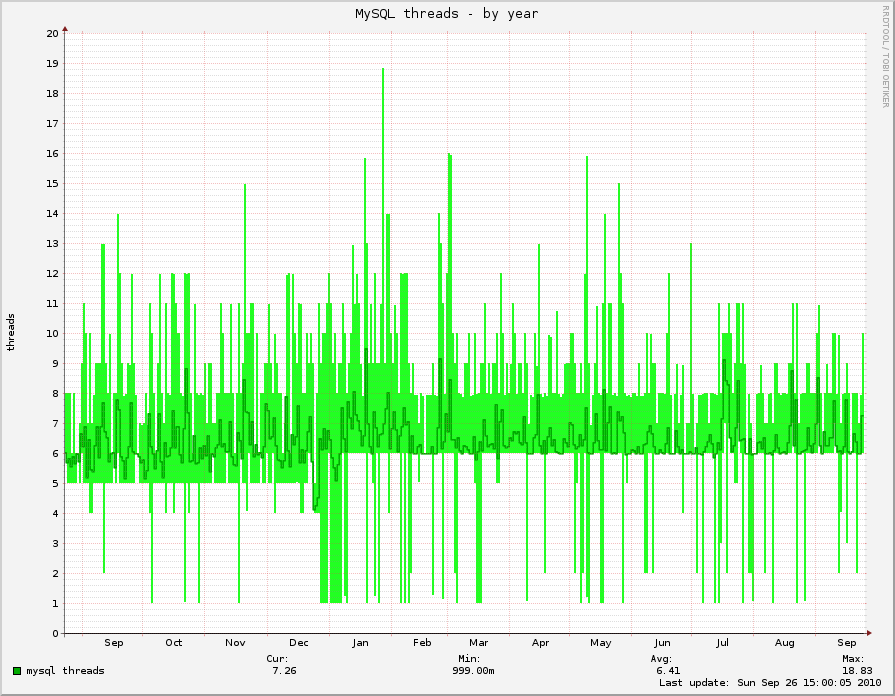Click the 'May' x-axis month label

point(600,643)
